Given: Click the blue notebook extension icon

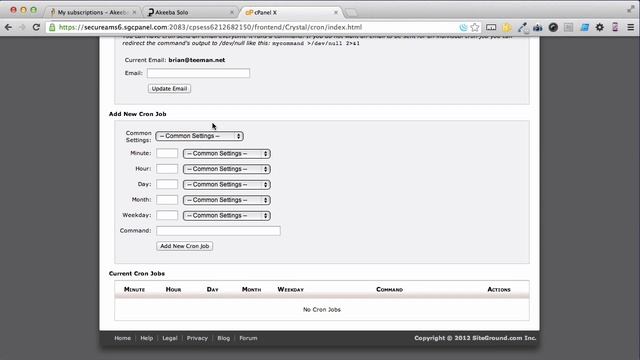Looking at the screenshot, I should click(x=584, y=27).
